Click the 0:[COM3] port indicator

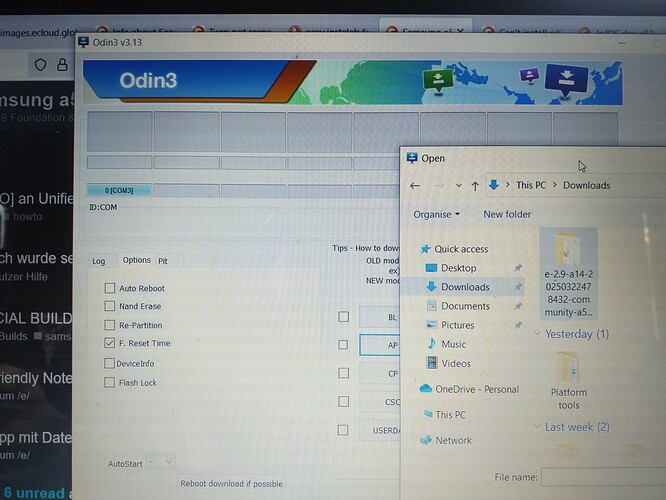(x=119, y=190)
